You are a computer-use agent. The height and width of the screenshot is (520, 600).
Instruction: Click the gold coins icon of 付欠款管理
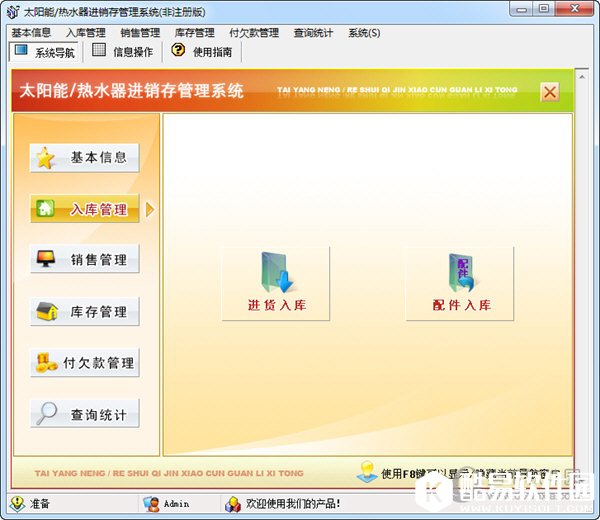(x=46, y=362)
